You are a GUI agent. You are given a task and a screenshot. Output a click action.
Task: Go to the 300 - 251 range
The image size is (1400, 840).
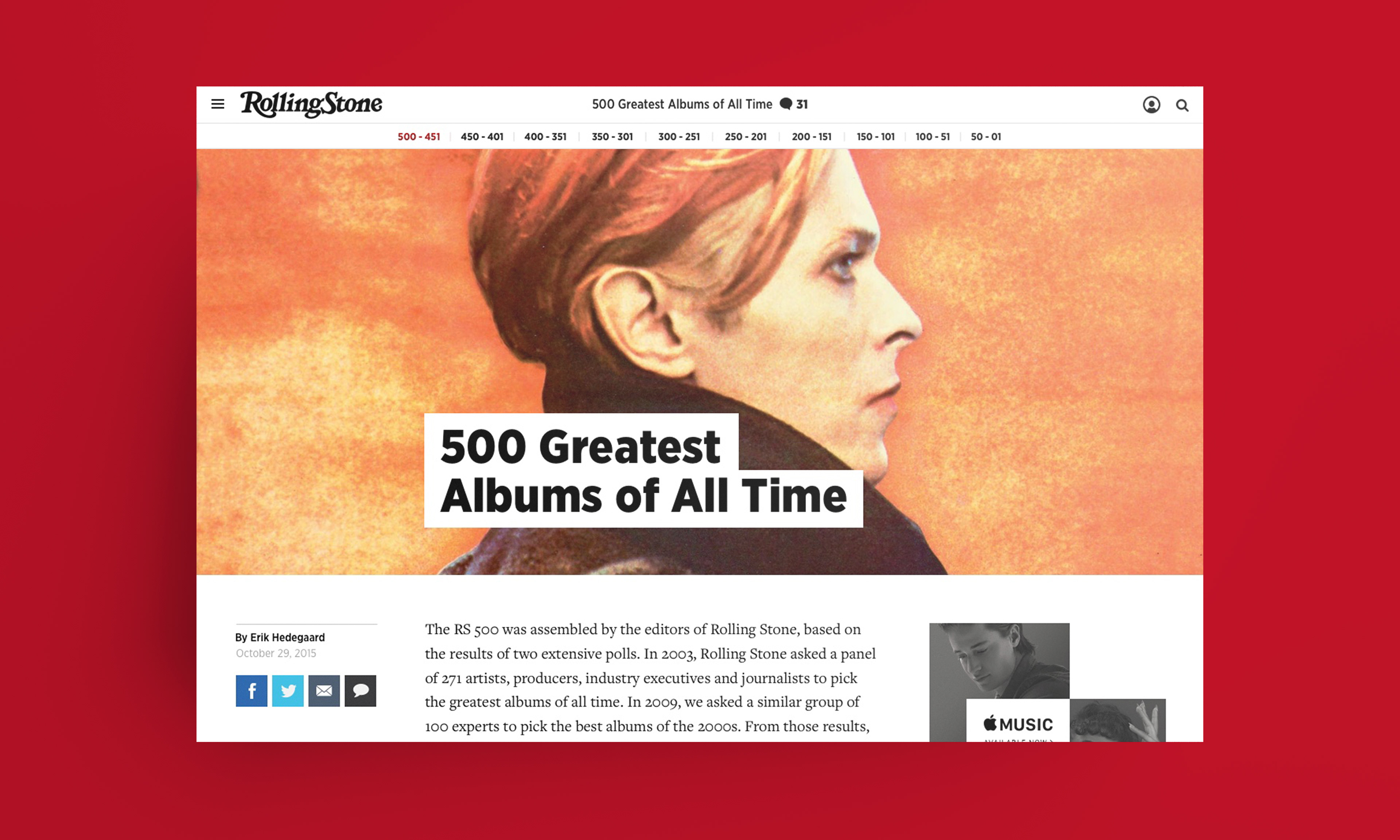pyautogui.click(x=679, y=136)
